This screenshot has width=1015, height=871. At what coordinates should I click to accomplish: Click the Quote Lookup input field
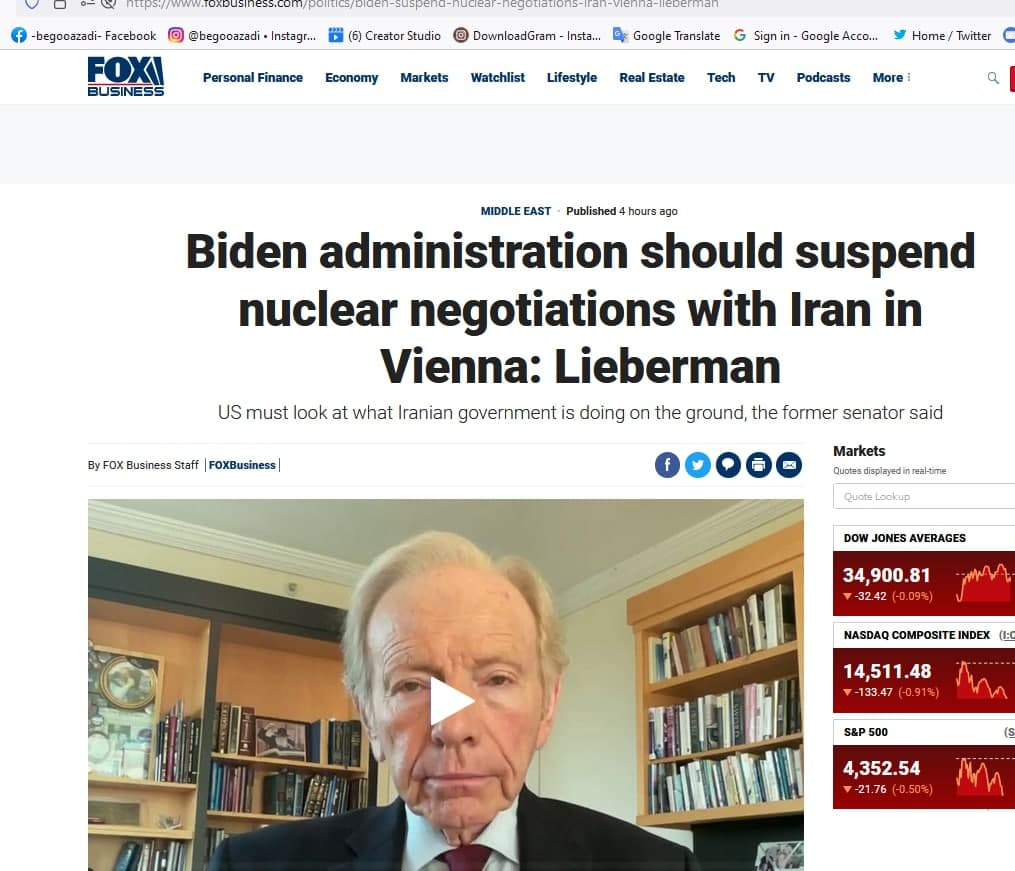[924, 496]
